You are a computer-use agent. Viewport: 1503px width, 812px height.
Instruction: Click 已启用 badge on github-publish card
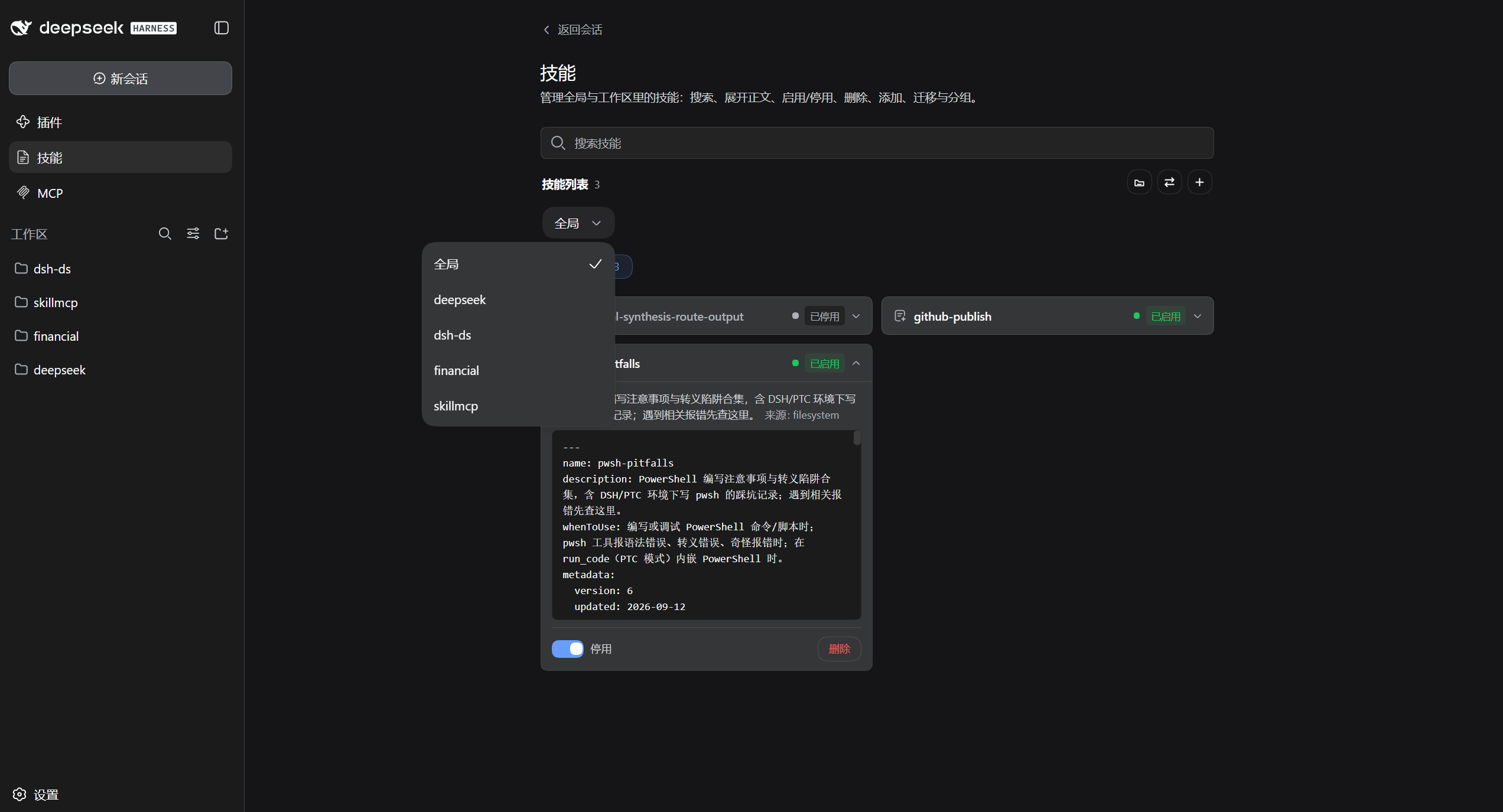click(1166, 317)
